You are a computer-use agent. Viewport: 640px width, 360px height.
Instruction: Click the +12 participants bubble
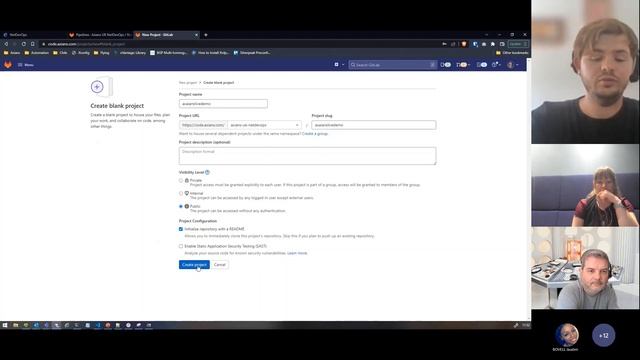(604, 336)
